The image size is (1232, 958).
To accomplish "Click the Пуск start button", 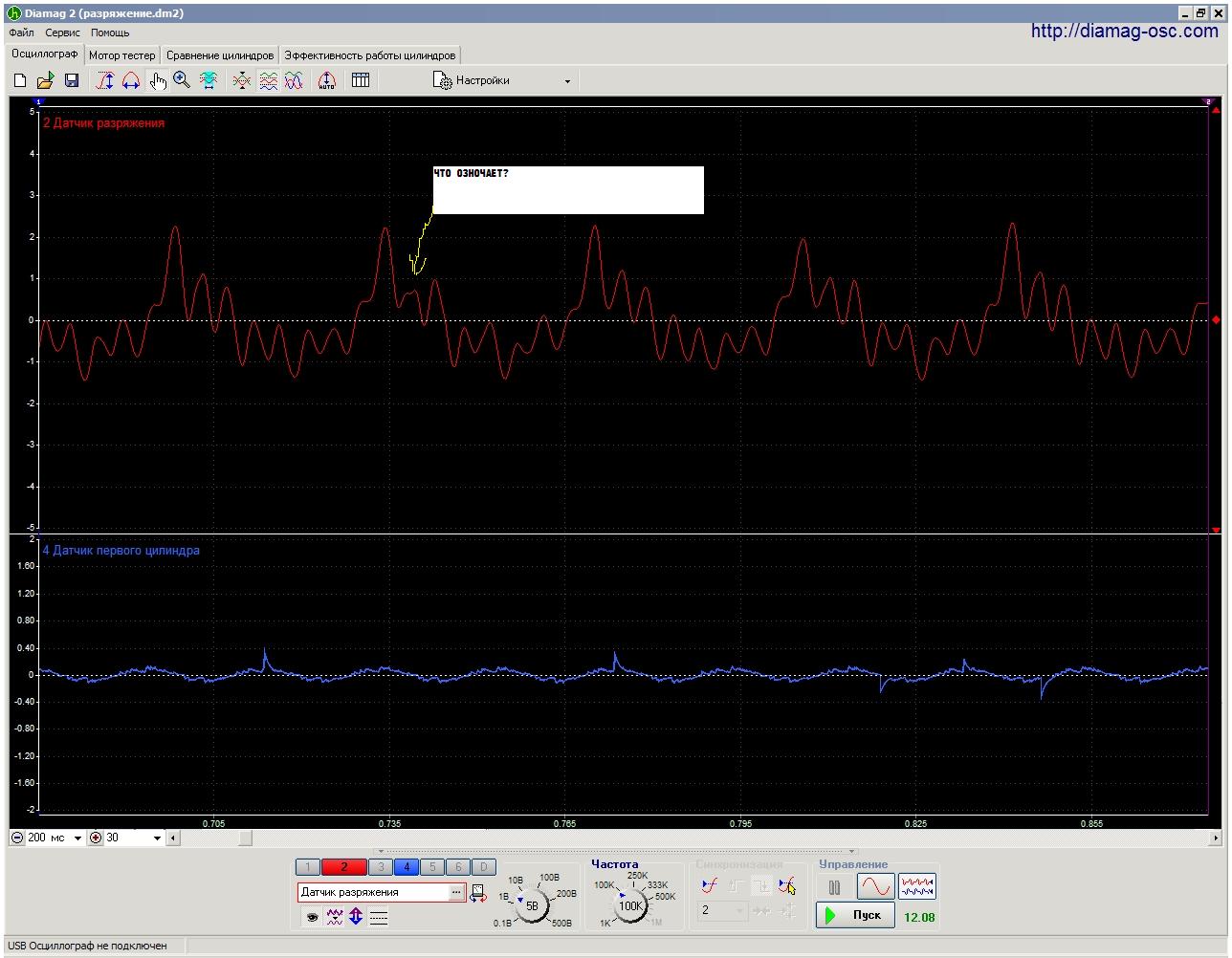I will tap(856, 915).
